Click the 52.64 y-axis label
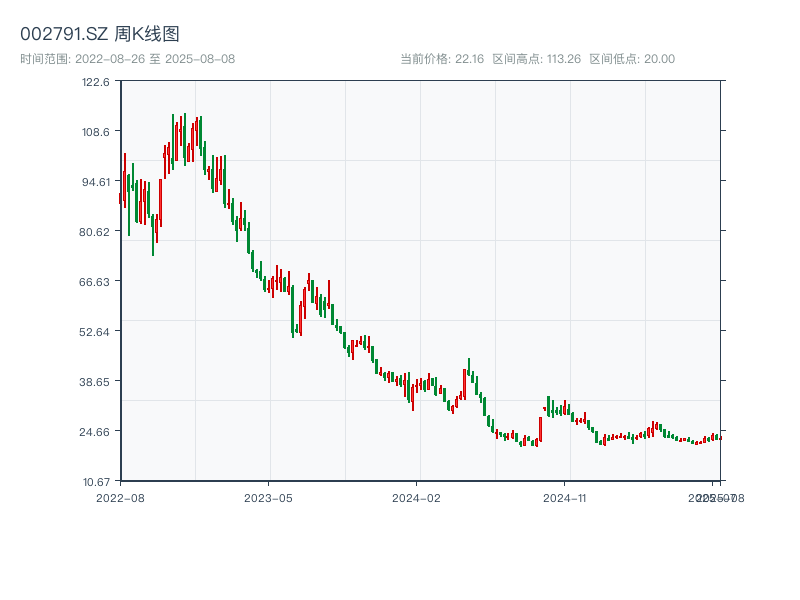The image size is (800, 600). click(95, 332)
